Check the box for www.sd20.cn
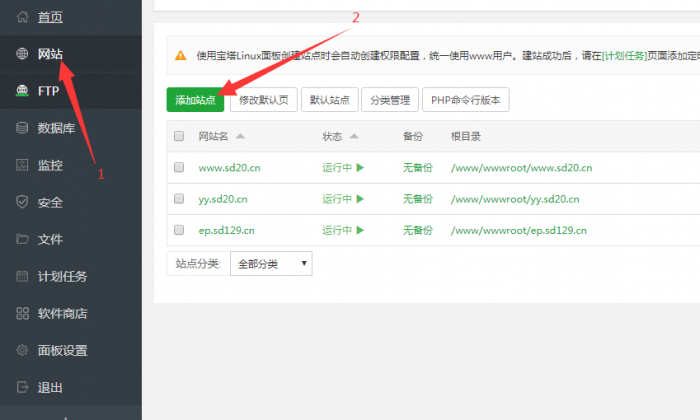The width and height of the screenshot is (700, 420). click(x=179, y=168)
